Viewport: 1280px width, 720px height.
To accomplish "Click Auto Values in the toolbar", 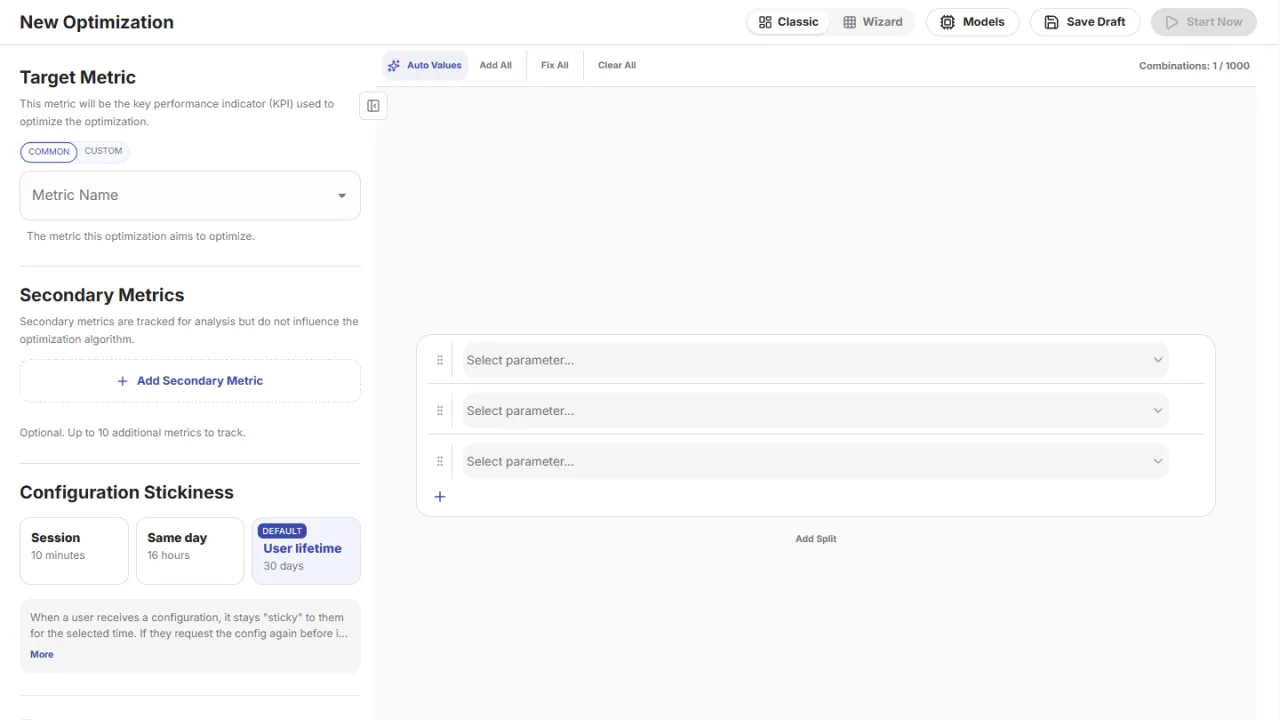I will [x=425, y=66].
